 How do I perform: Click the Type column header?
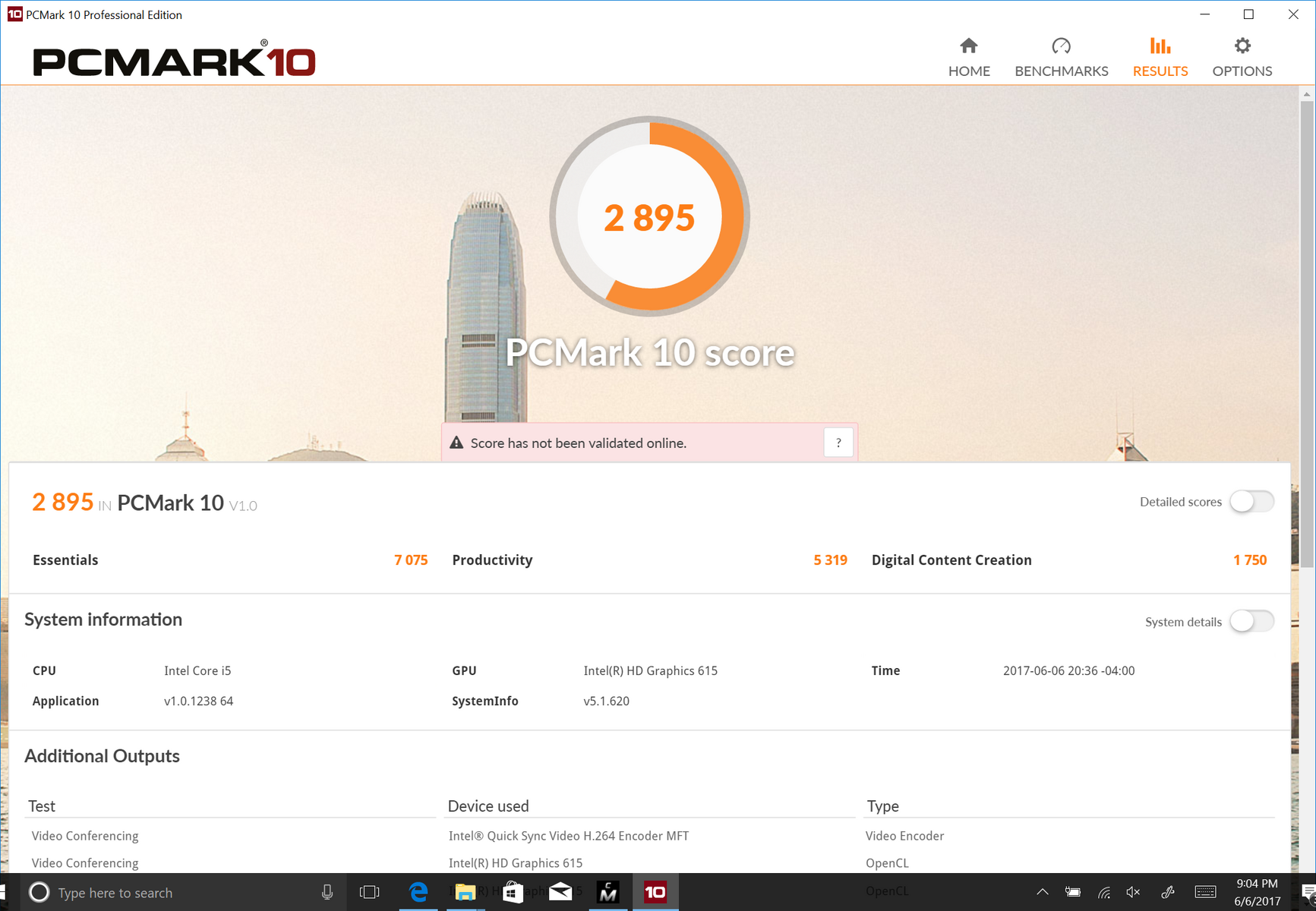click(x=883, y=806)
